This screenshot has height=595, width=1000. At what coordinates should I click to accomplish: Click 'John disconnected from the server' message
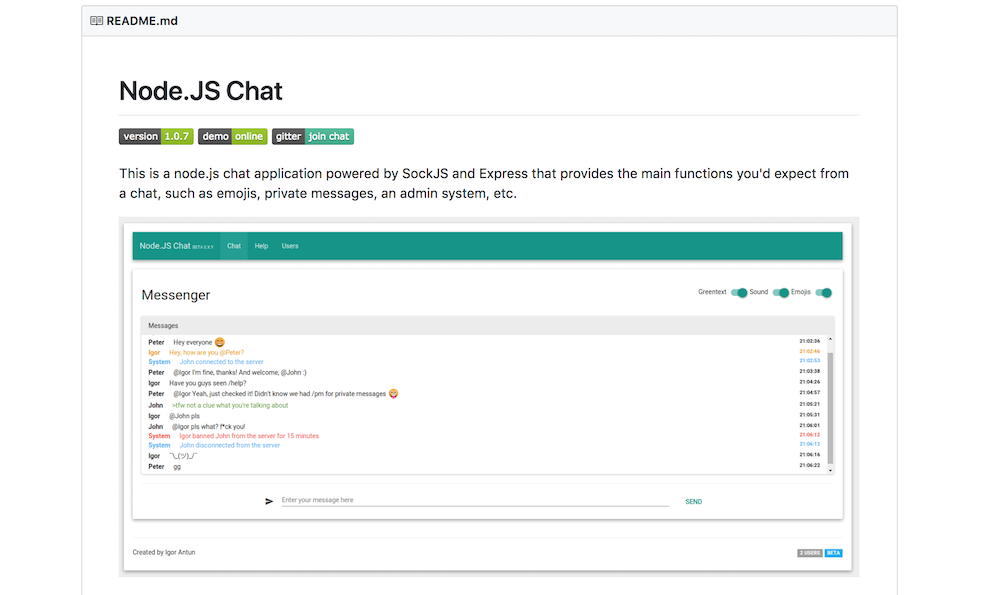point(230,445)
